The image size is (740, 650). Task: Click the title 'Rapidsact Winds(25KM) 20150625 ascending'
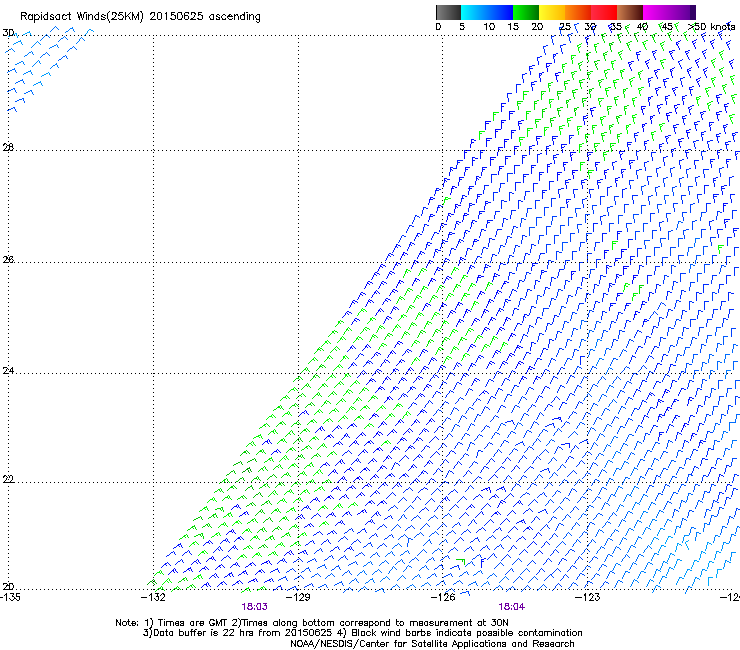tap(140, 17)
